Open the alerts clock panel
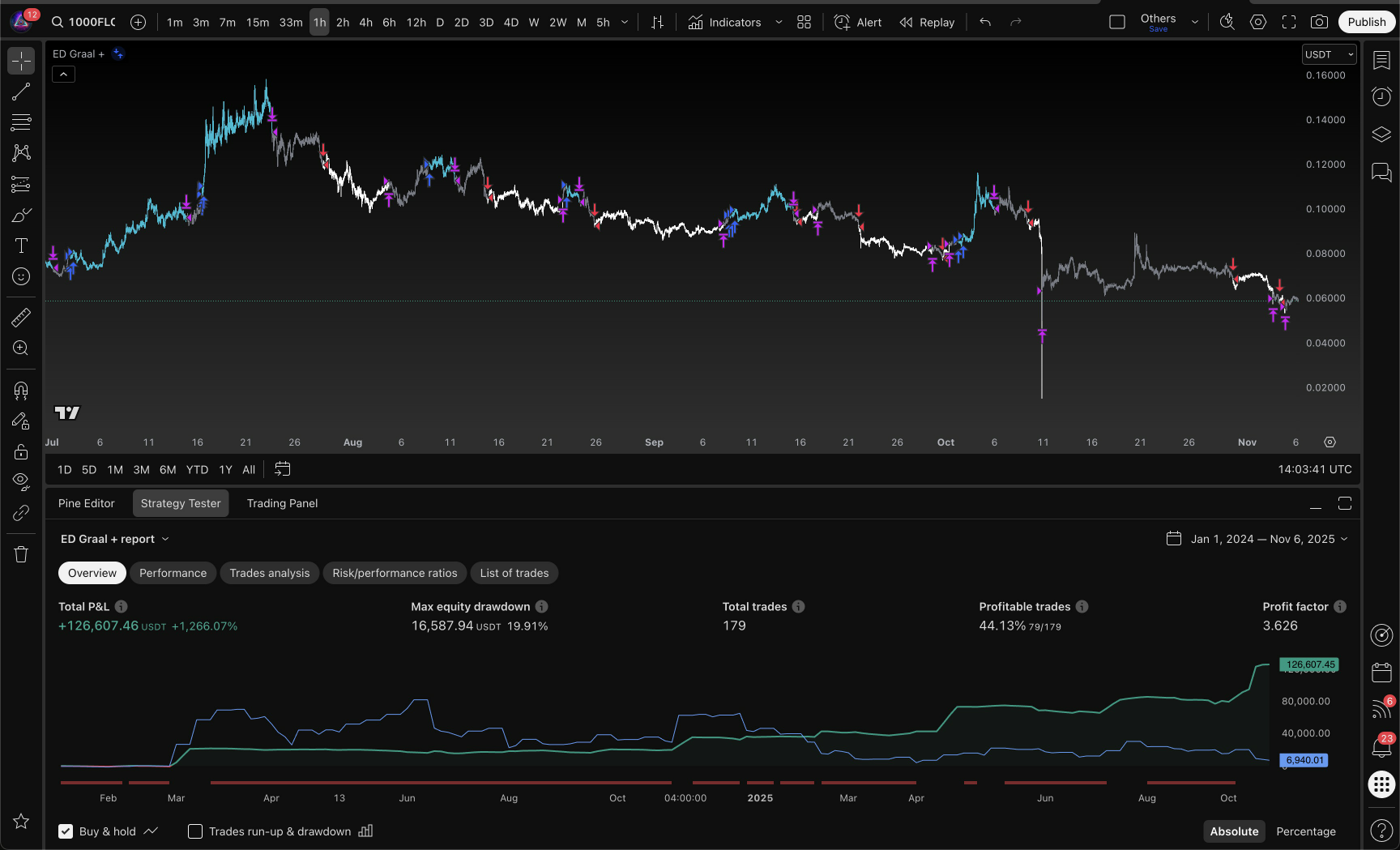 pyautogui.click(x=1381, y=97)
